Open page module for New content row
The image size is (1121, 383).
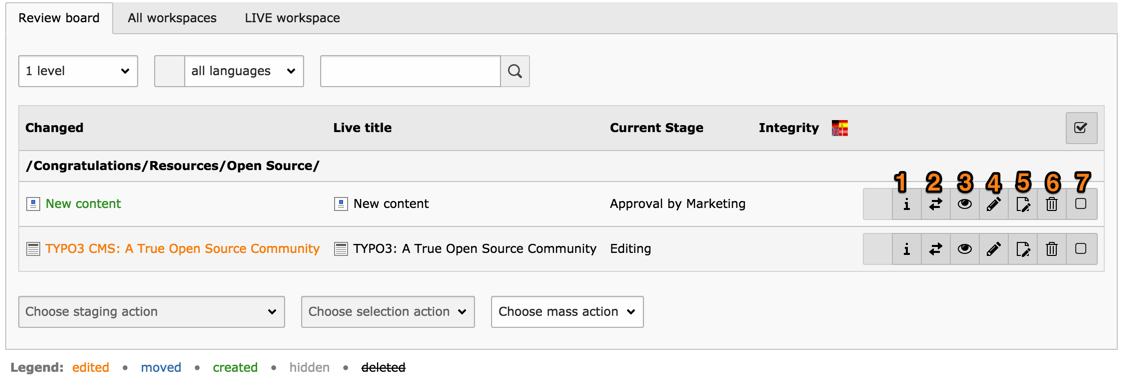1023,204
